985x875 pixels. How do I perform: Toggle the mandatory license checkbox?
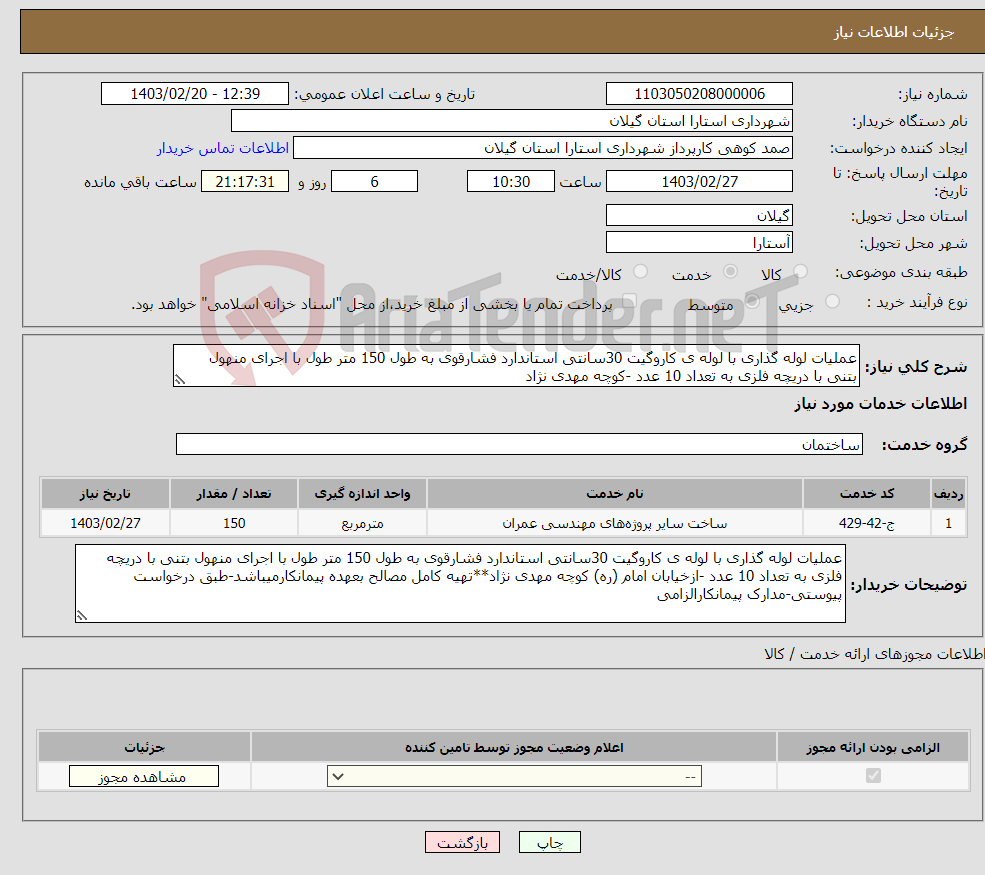point(873,776)
